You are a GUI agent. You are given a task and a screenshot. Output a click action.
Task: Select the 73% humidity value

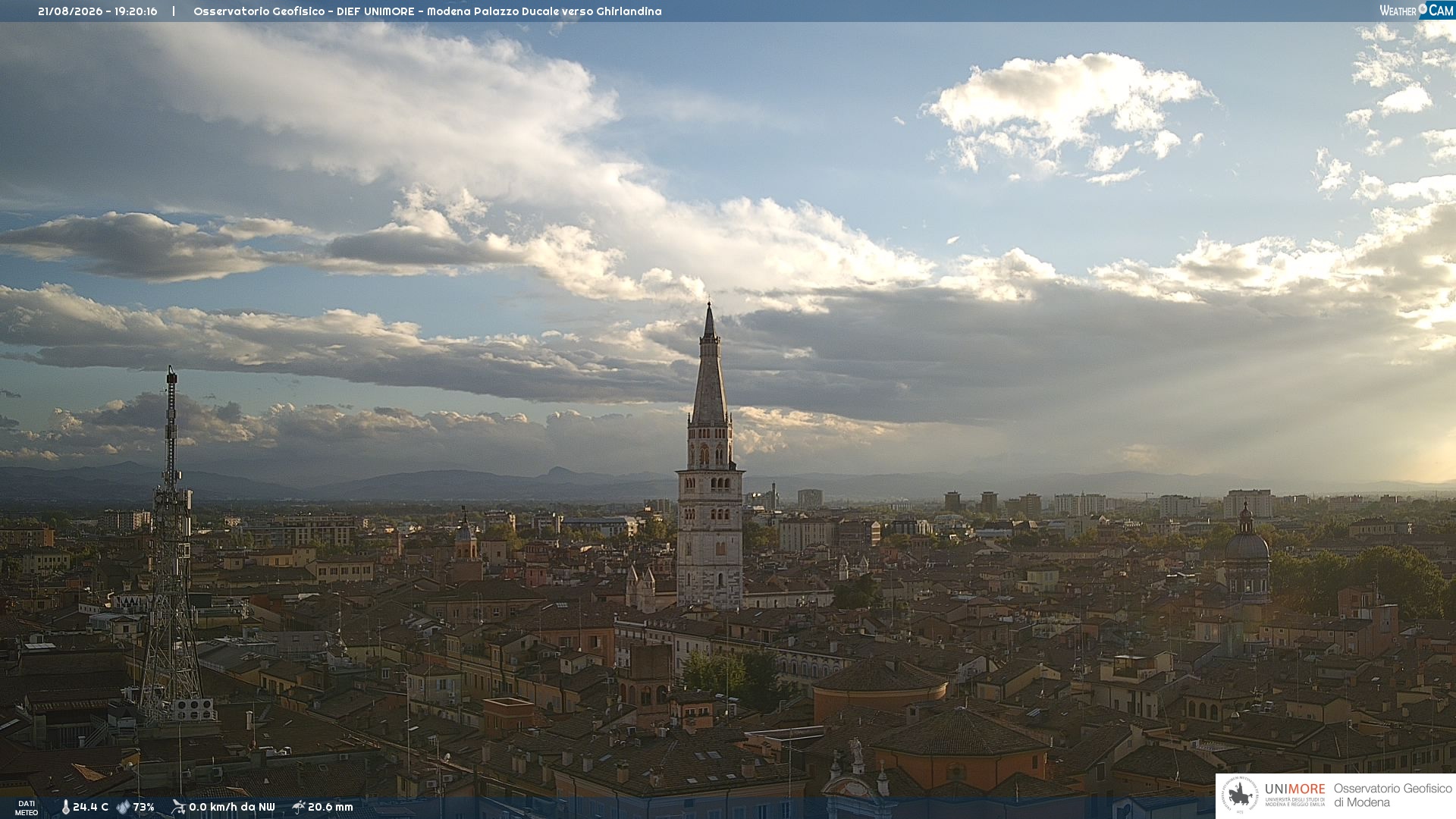[143, 808]
